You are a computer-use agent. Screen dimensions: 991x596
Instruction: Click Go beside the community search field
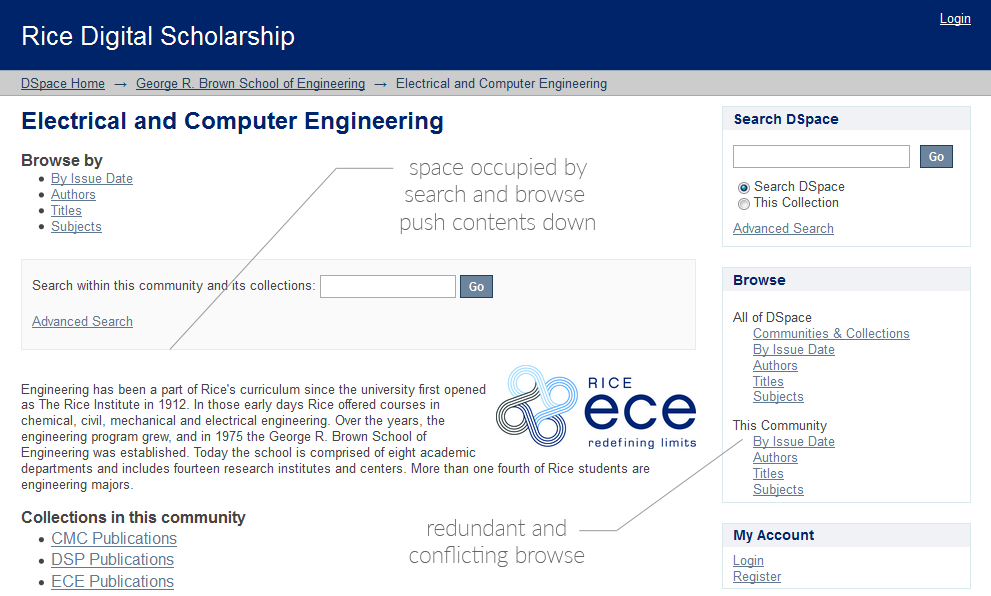(x=476, y=286)
